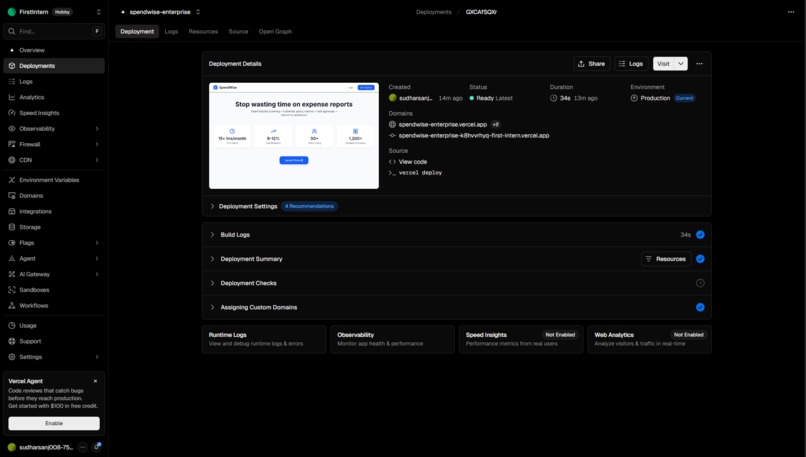Click the Settings gear icon
806x457 pixels.
tap(12, 357)
